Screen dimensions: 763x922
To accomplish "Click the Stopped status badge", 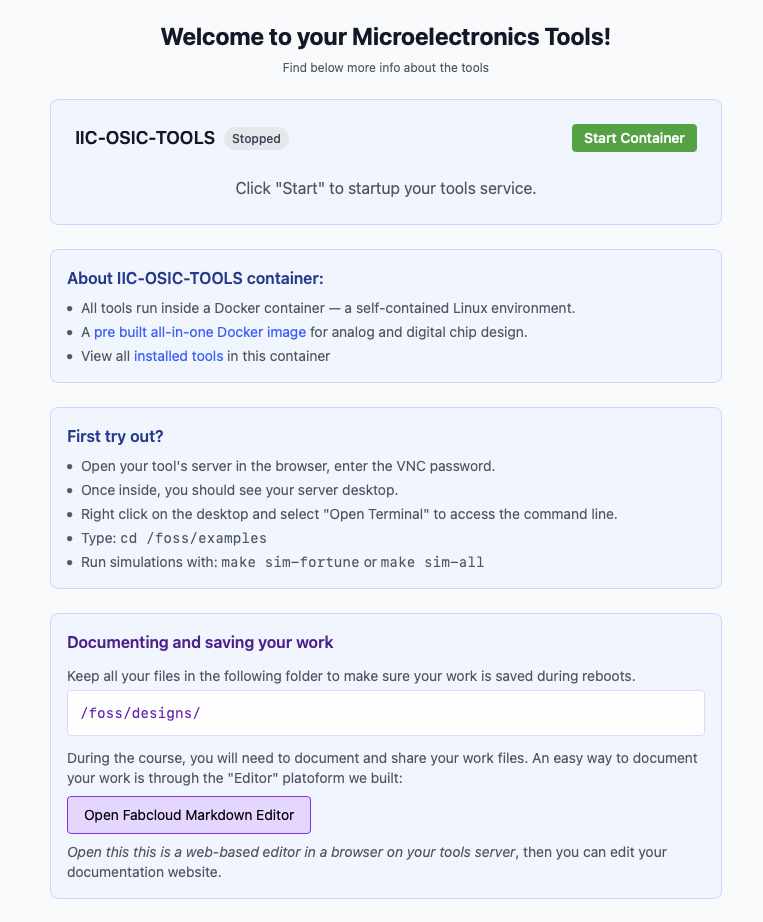I will (x=256, y=139).
